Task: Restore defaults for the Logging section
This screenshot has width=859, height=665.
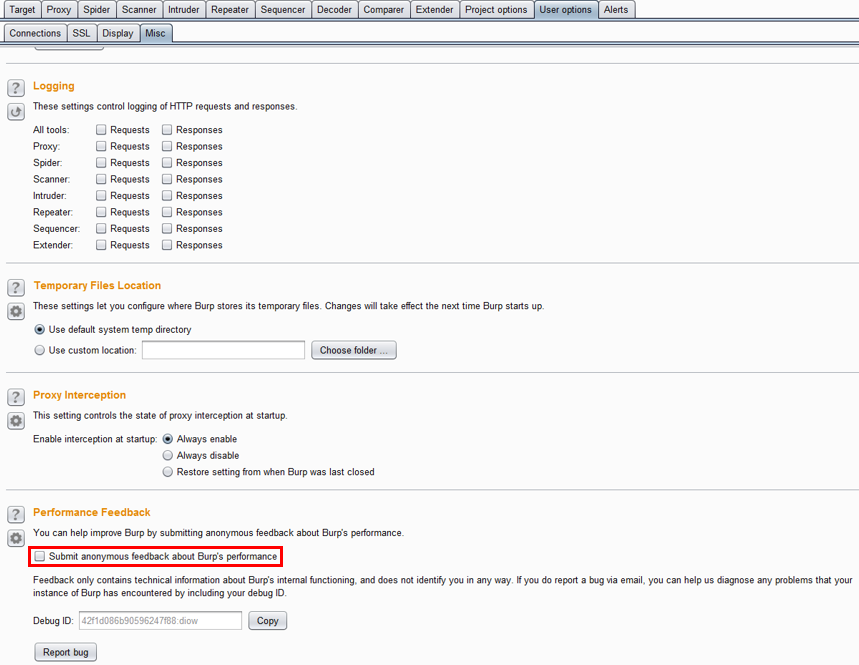Action: tap(16, 112)
